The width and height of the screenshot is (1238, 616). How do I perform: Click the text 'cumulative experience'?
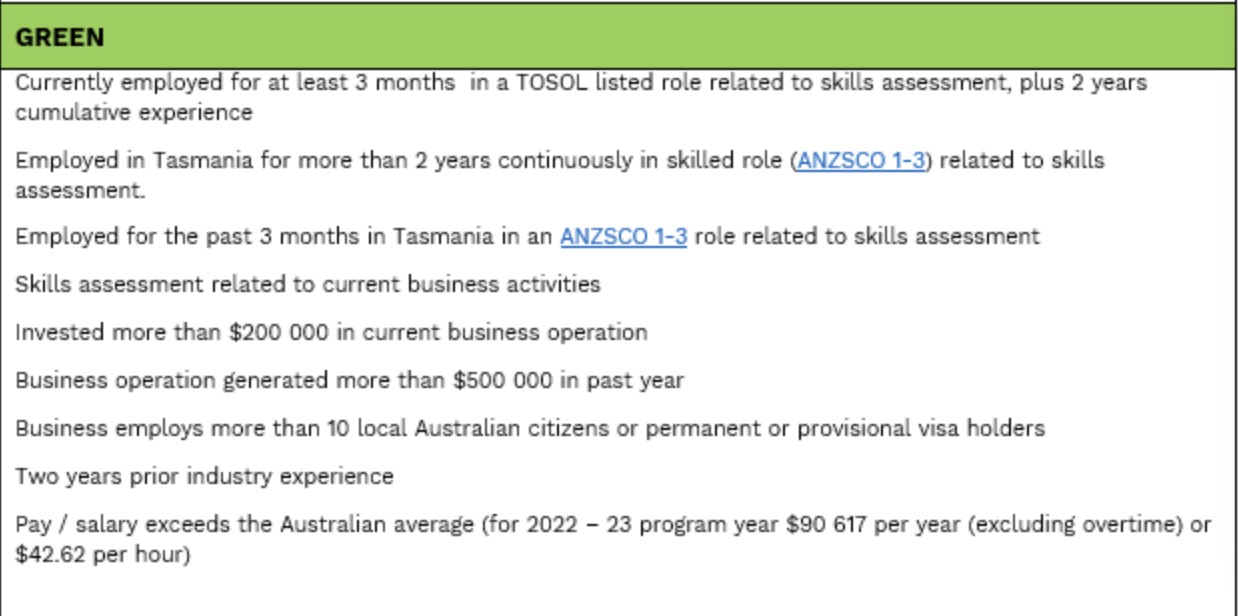pyautogui.click(x=134, y=113)
